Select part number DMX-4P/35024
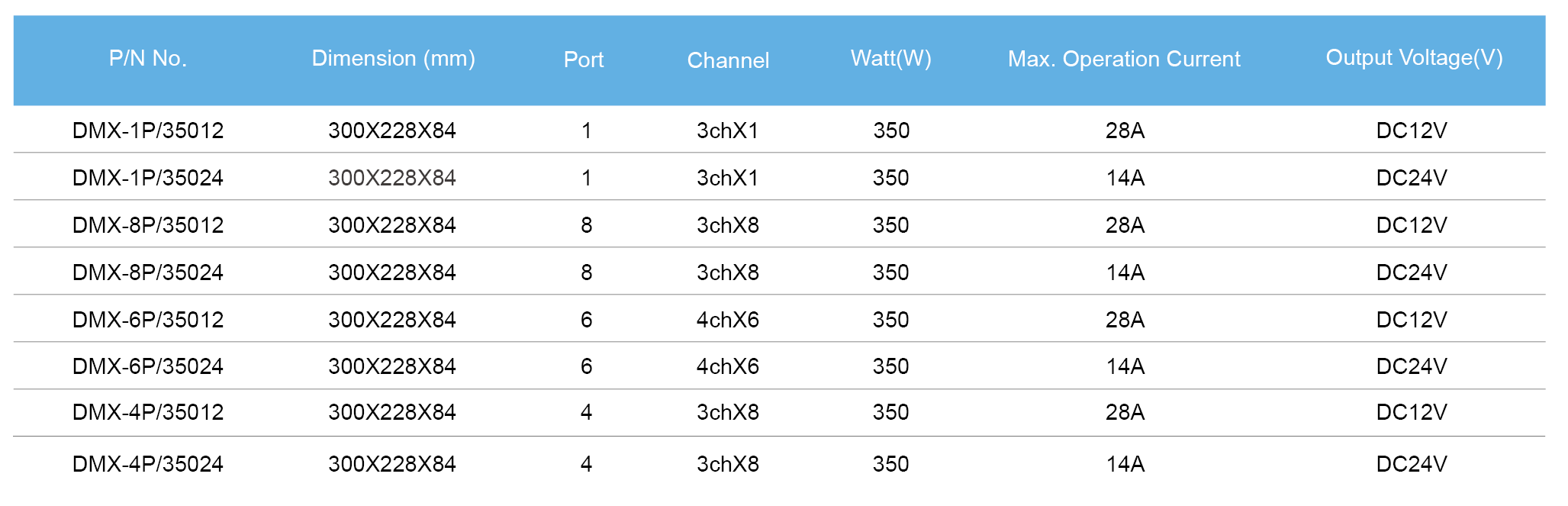 tap(148, 464)
